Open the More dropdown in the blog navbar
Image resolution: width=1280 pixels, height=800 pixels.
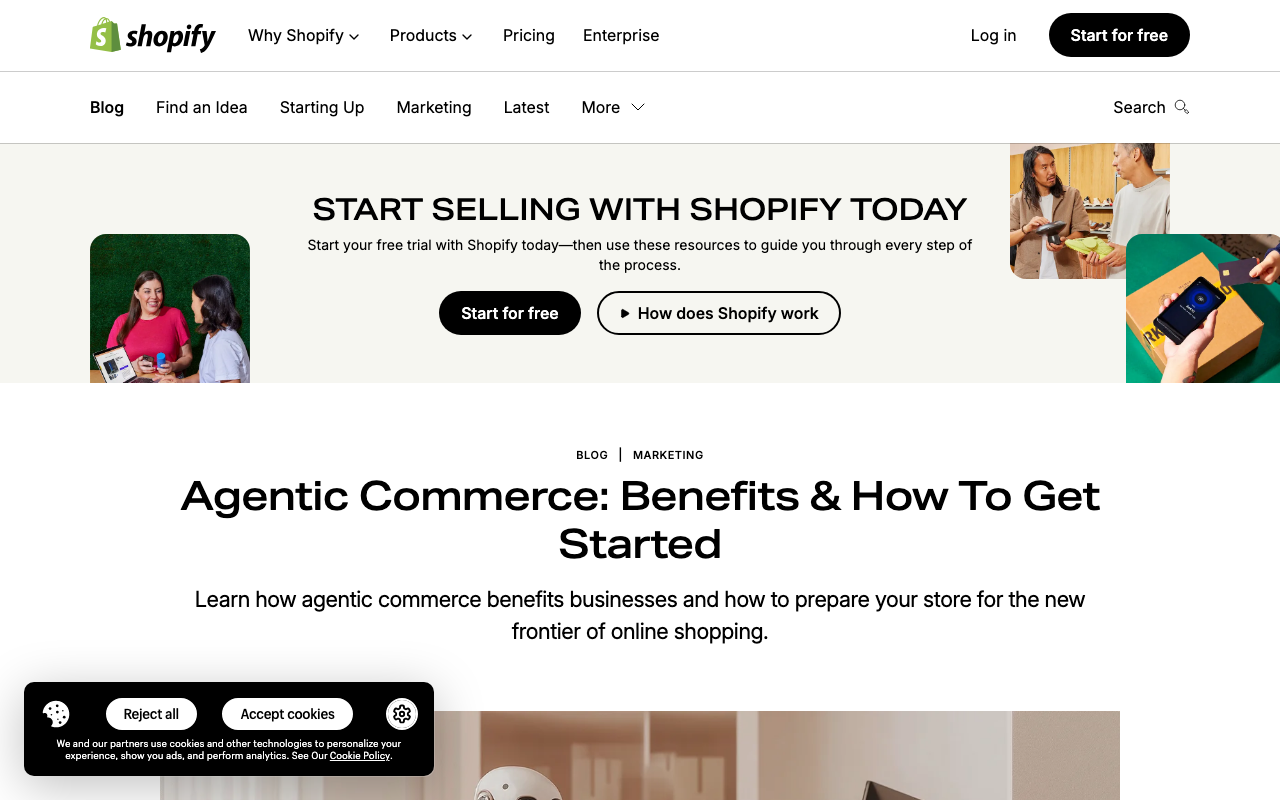pyautogui.click(x=612, y=107)
